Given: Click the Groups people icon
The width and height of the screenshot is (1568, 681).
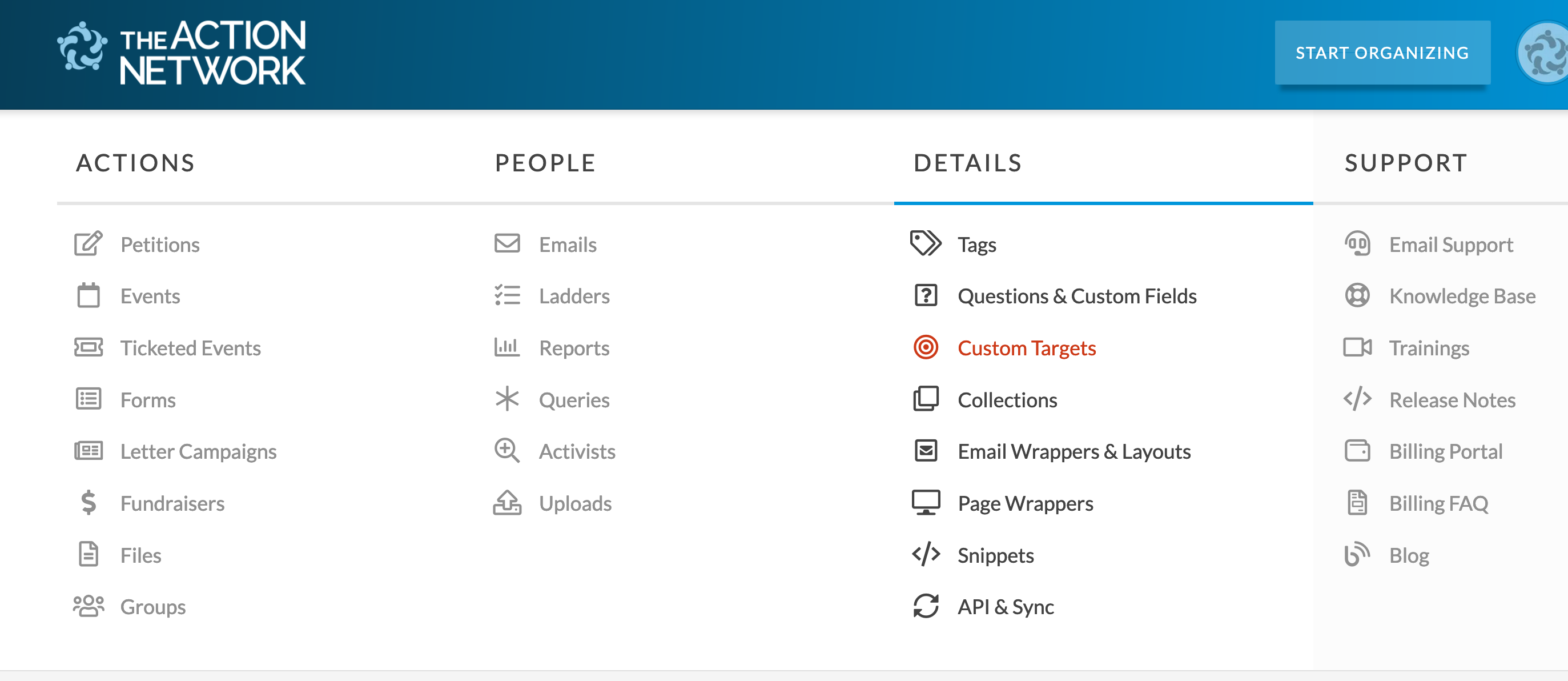Looking at the screenshot, I should pos(89,607).
